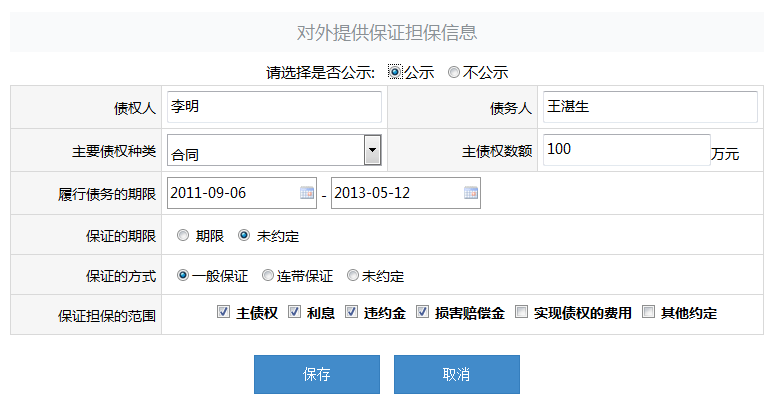The height and width of the screenshot is (412, 770).
Task: Enable the 其他约定 checkbox
Action: [648, 312]
